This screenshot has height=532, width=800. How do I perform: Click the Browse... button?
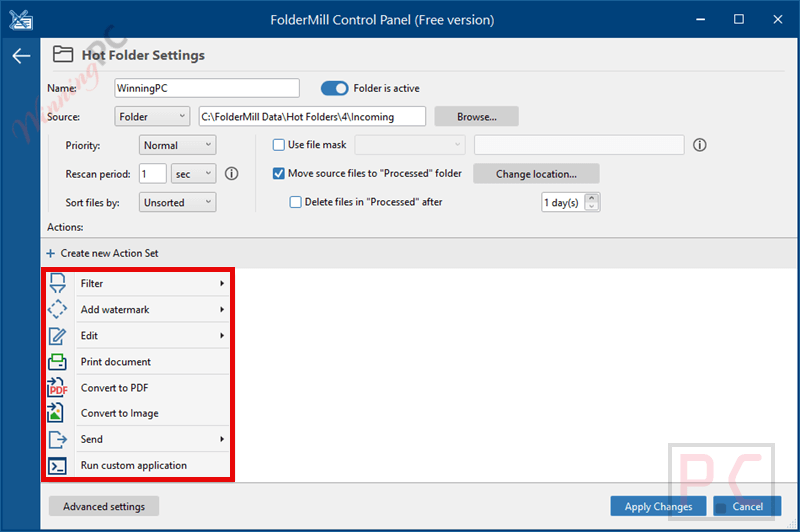click(x=477, y=117)
